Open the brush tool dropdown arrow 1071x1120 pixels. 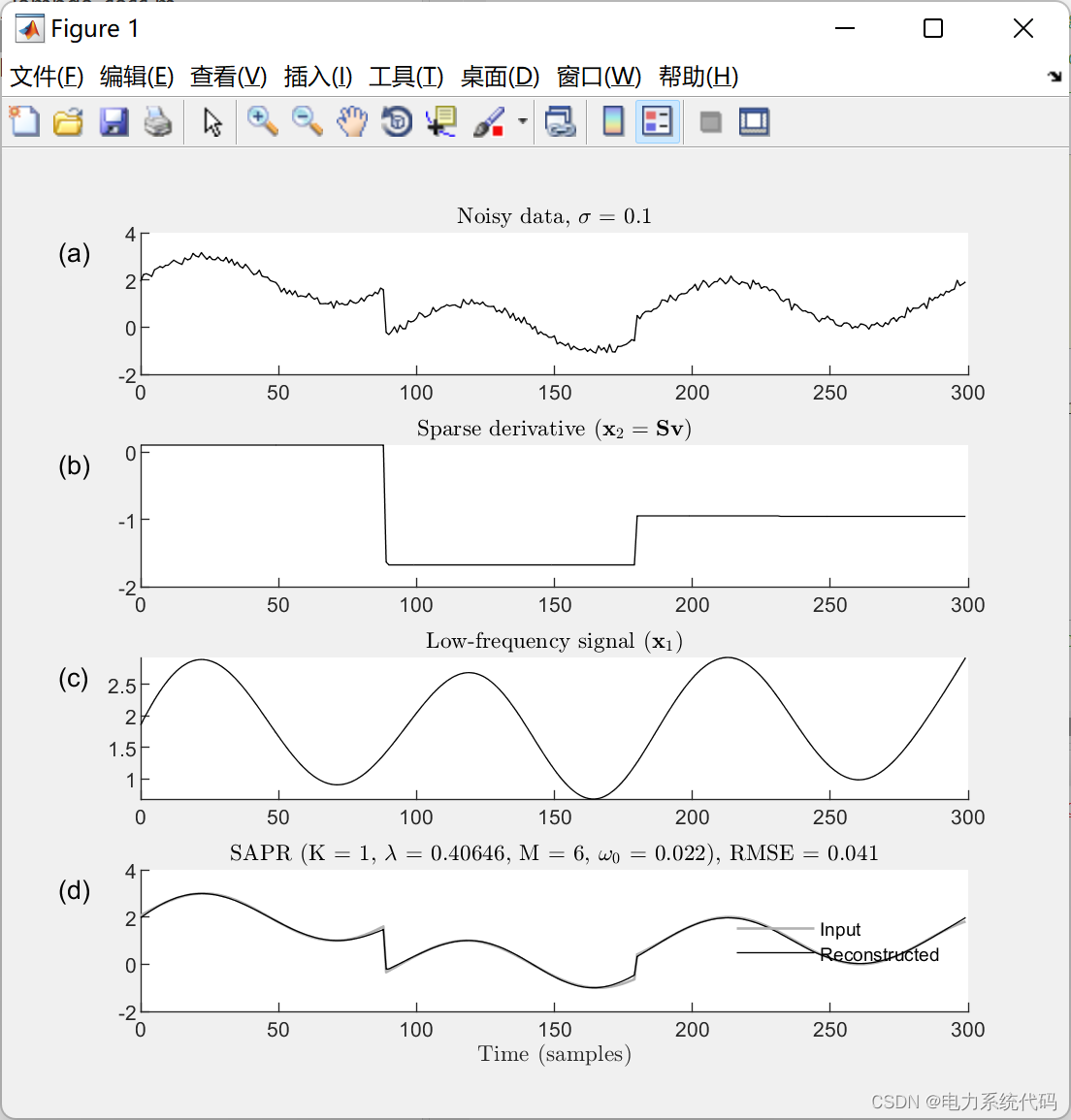click(522, 121)
